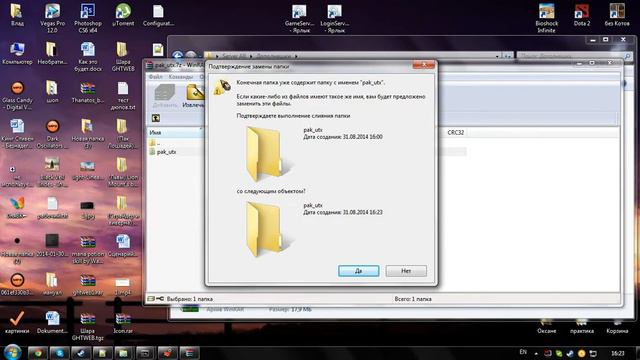Select the Компьютер desktop icon

point(17,53)
